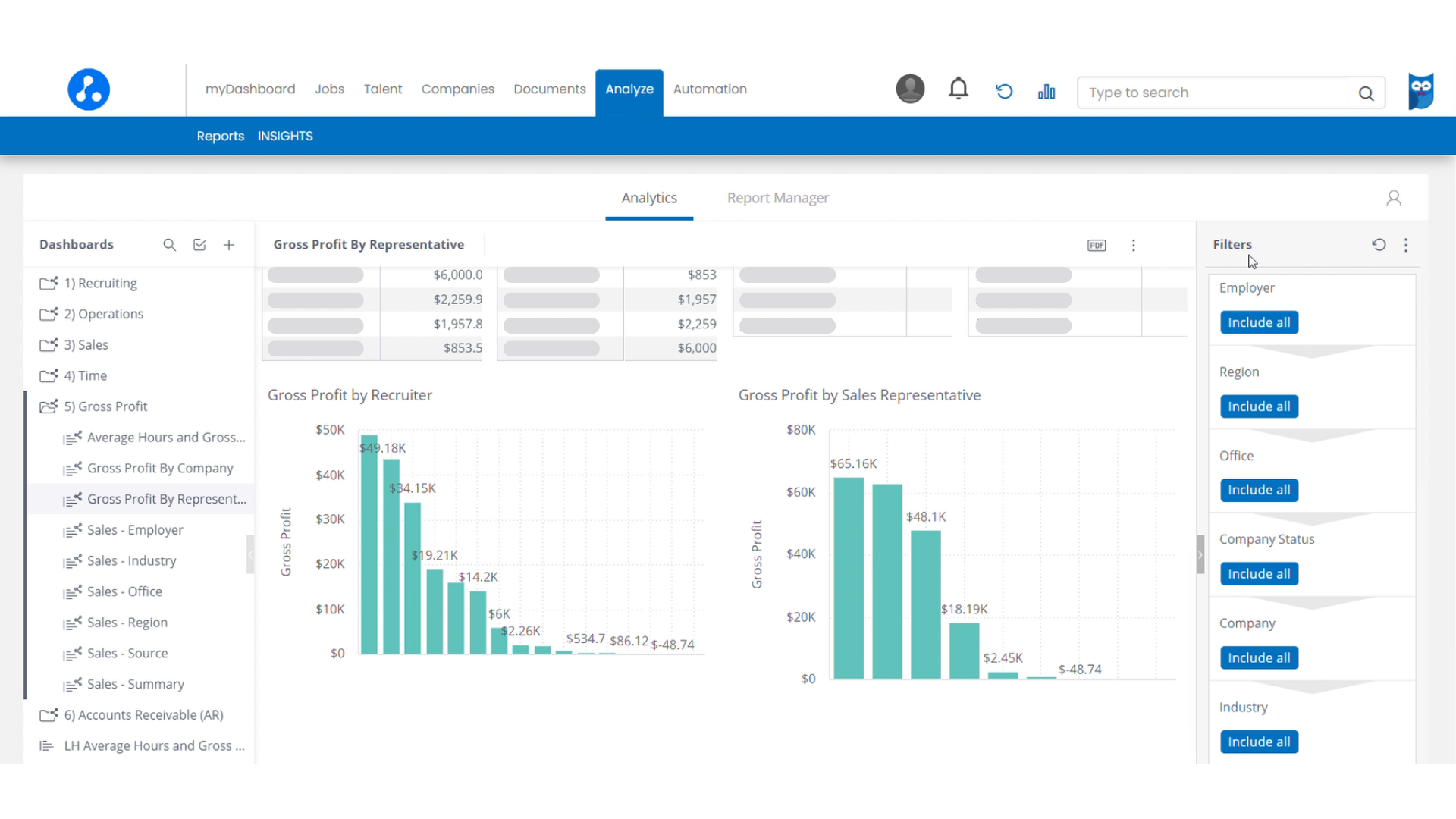This screenshot has width=1456, height=819.
Task: Collapse the 5) Gross Profit folder
Action: click(105, 406)
